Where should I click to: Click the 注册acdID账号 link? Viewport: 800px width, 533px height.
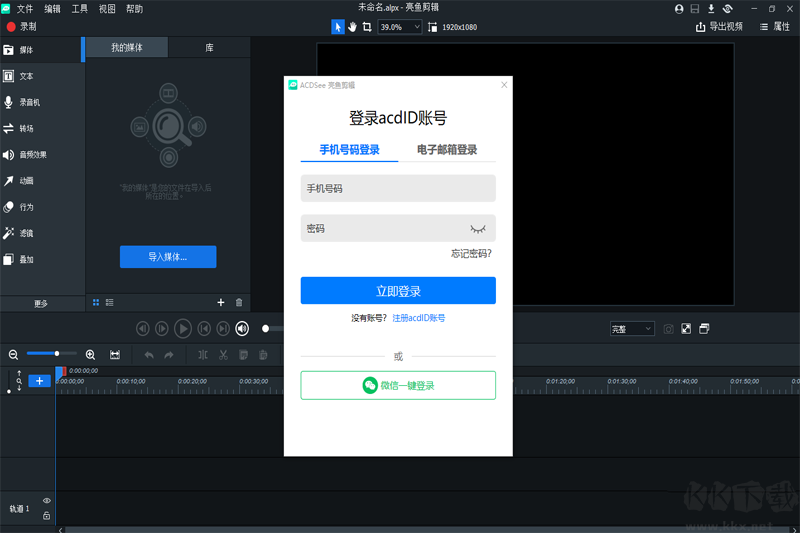point(419,318)
